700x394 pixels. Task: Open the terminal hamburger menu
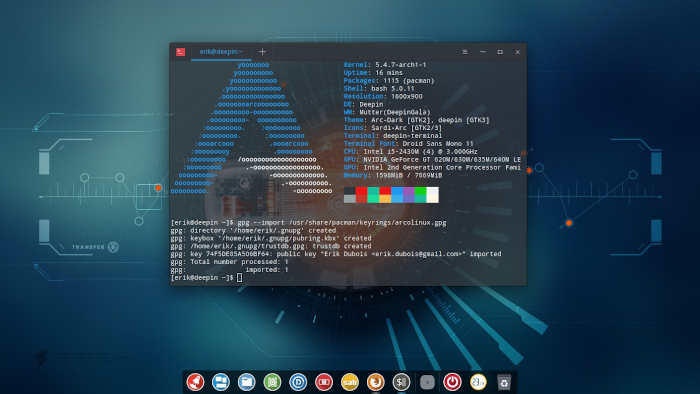465,52
